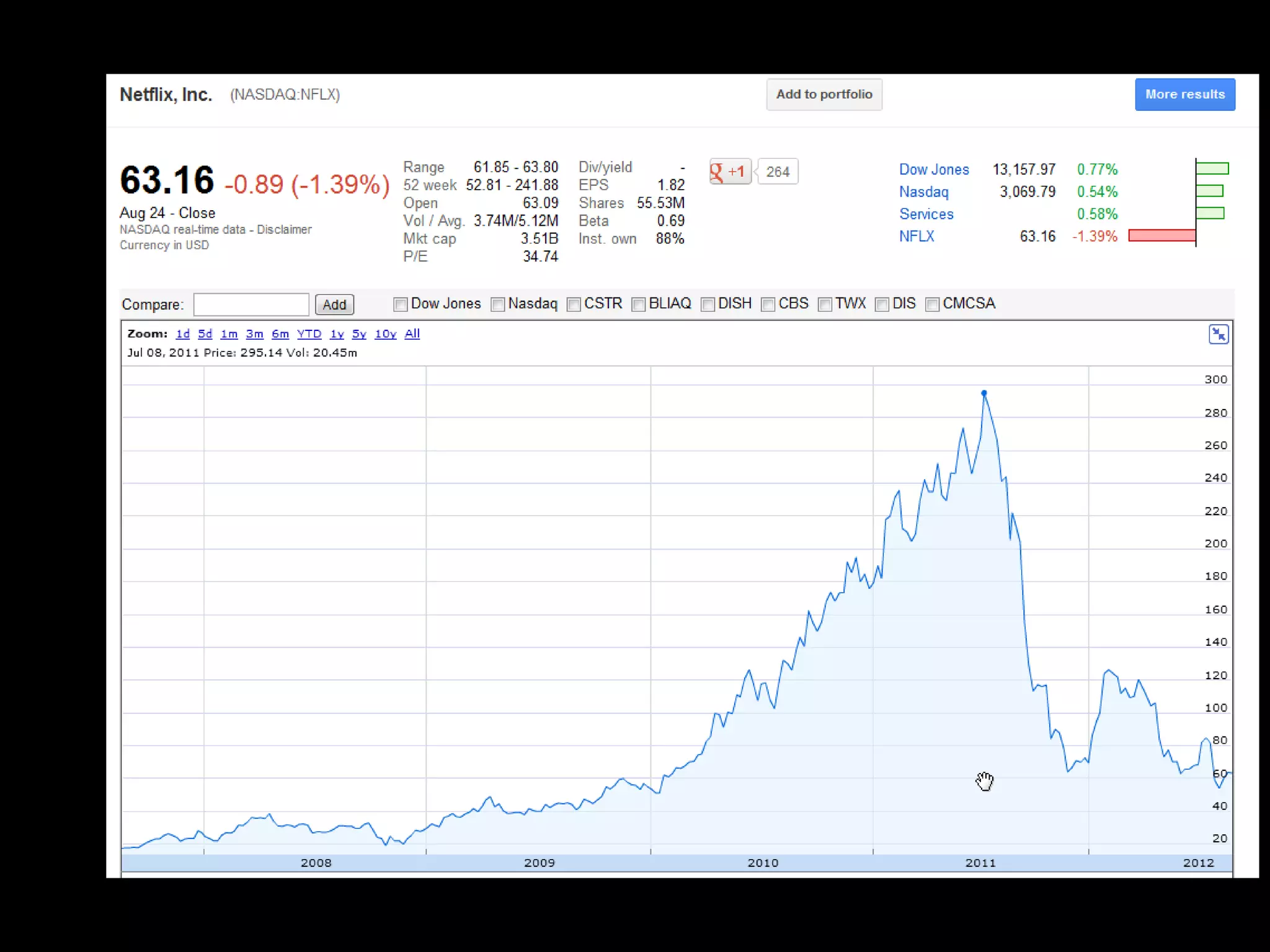
Task: Enable the Dow Jones comparison checkbox
Action: pos(401,304)
